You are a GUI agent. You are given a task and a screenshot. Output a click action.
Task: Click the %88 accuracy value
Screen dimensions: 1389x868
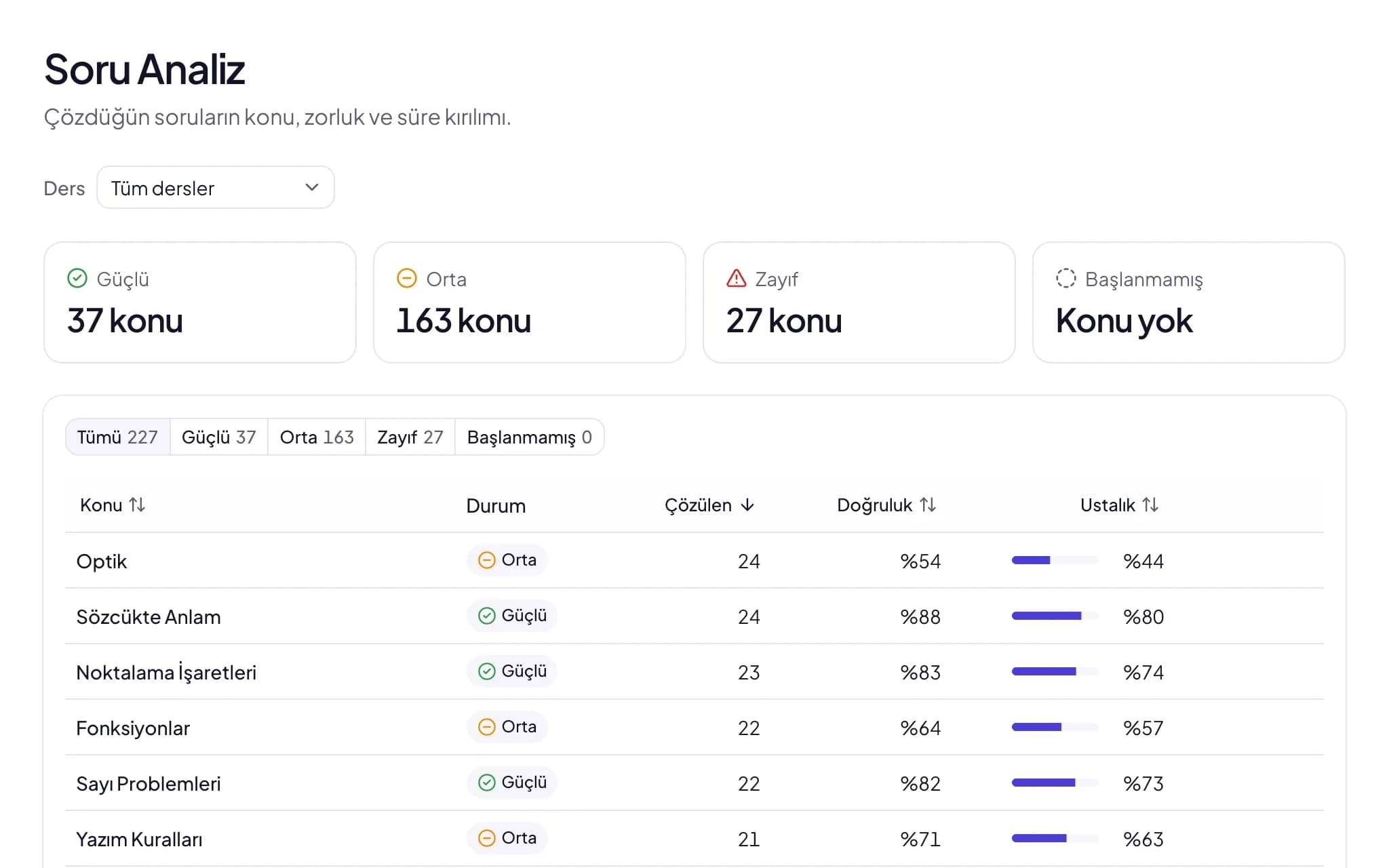pyautogui.click(x=920, y=617)
